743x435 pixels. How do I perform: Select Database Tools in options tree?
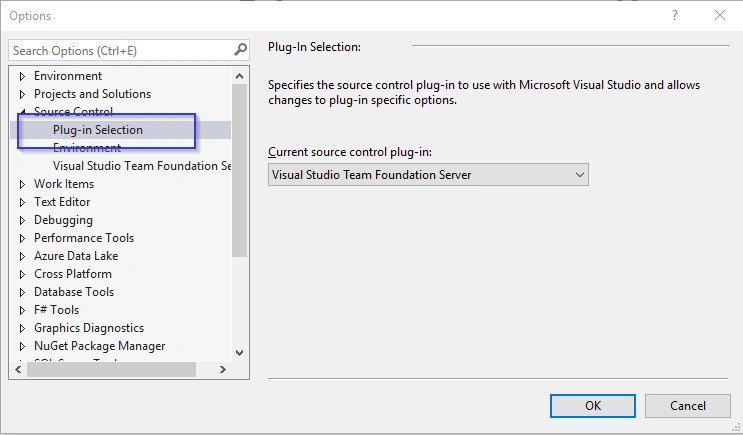tap(74, 292)
